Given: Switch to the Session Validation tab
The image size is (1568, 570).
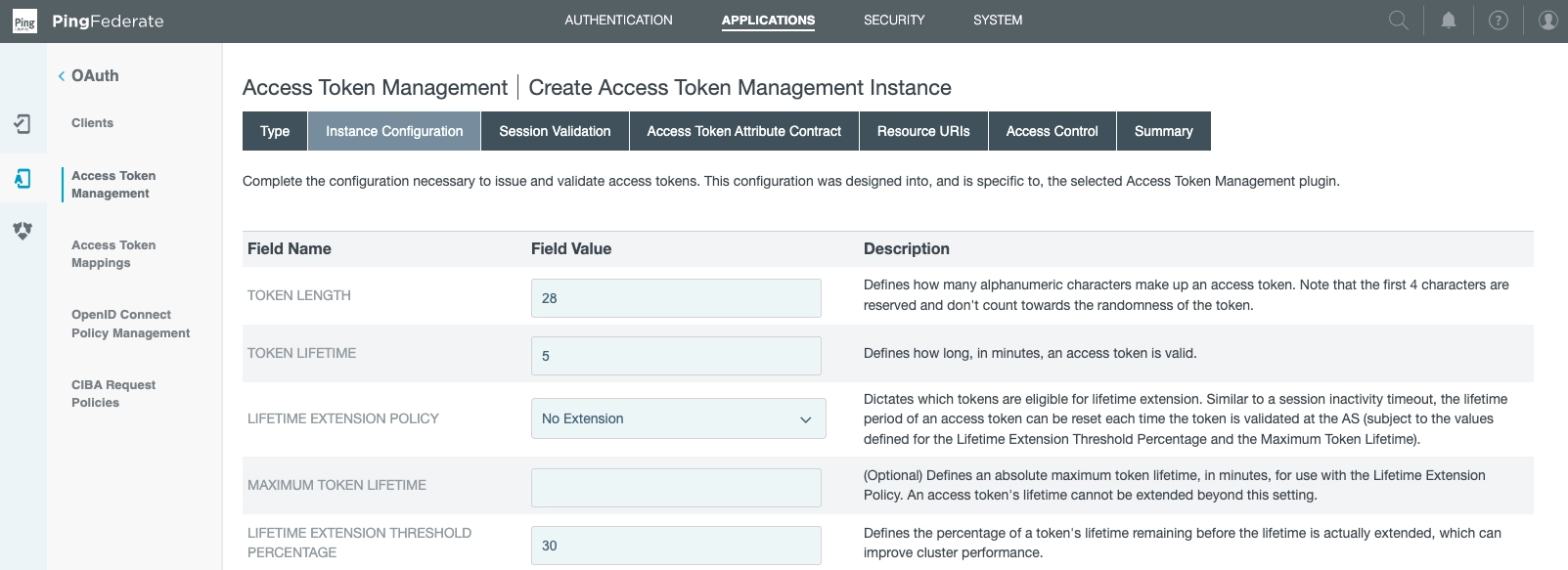Looking at the screenshot, I should coord(555,131).
